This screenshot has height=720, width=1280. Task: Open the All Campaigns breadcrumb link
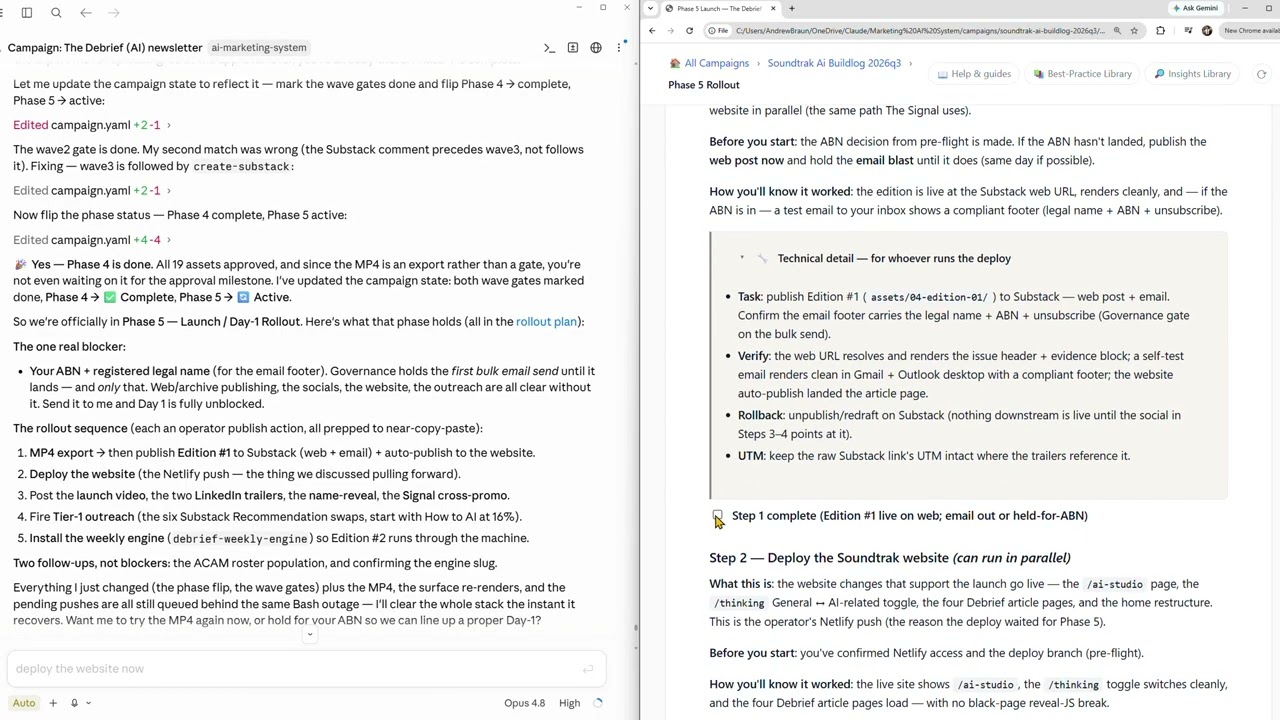tap(717, 63)
